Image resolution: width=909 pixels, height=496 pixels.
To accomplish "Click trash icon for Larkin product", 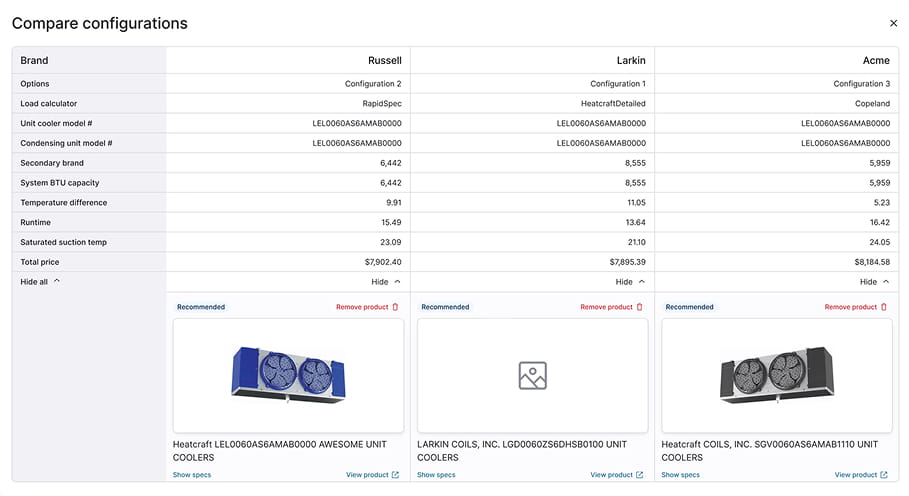I will coord(639,307).
